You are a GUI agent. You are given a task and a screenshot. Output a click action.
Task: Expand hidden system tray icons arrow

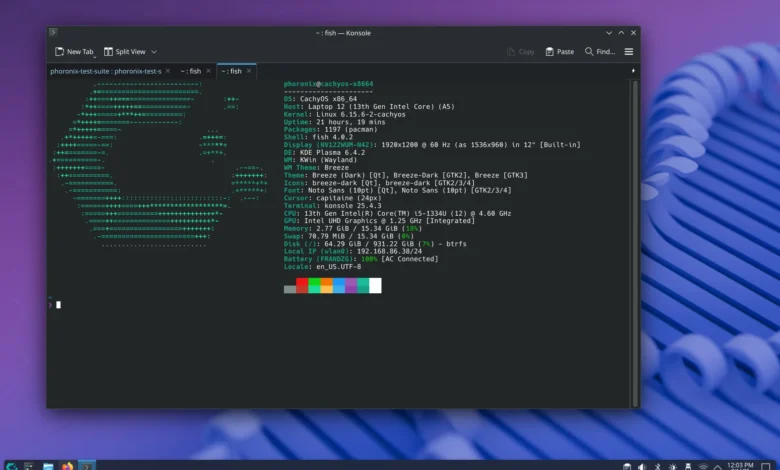718,467
